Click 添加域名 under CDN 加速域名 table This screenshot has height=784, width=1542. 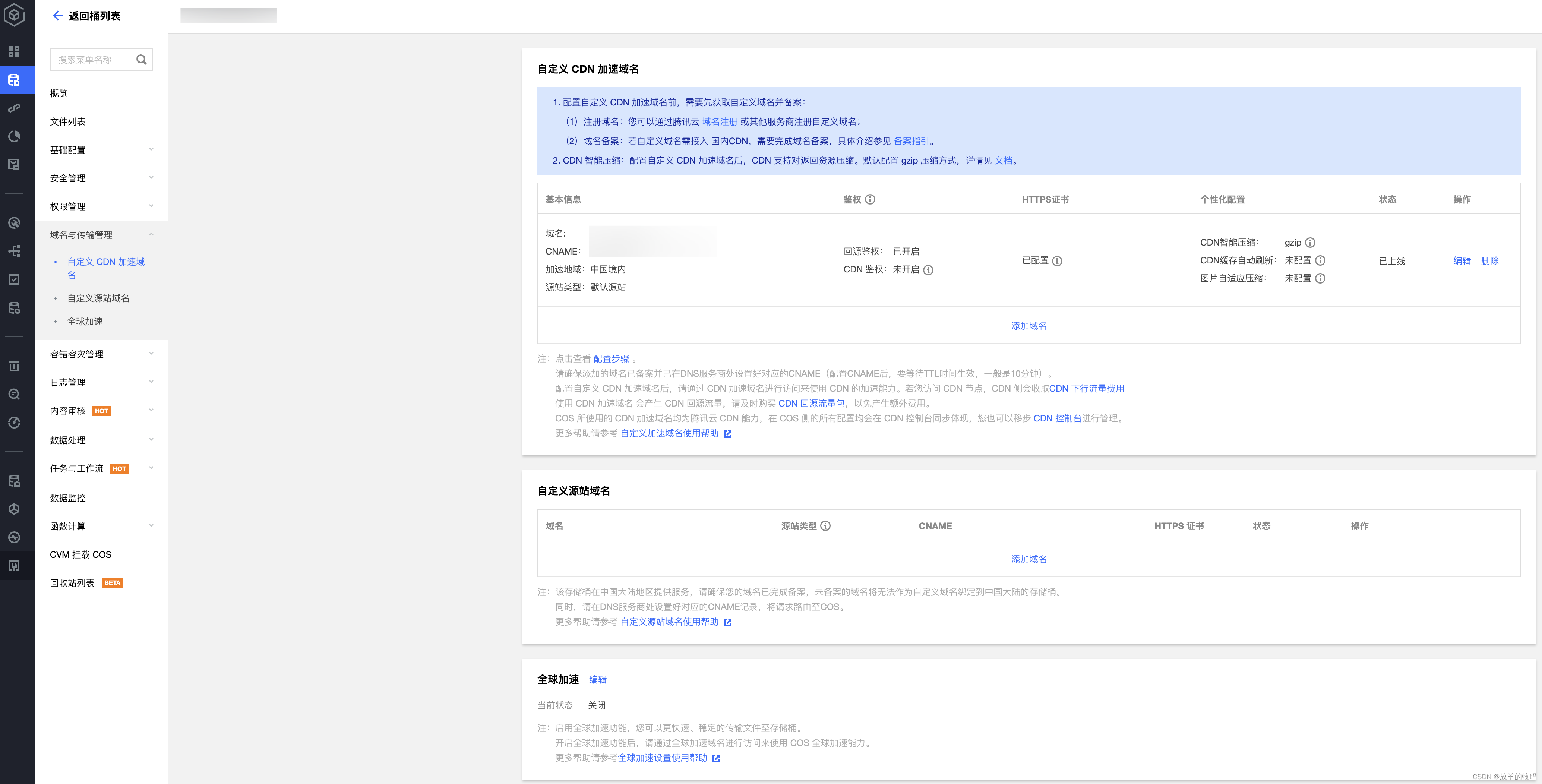click(x=1029, y=326)
